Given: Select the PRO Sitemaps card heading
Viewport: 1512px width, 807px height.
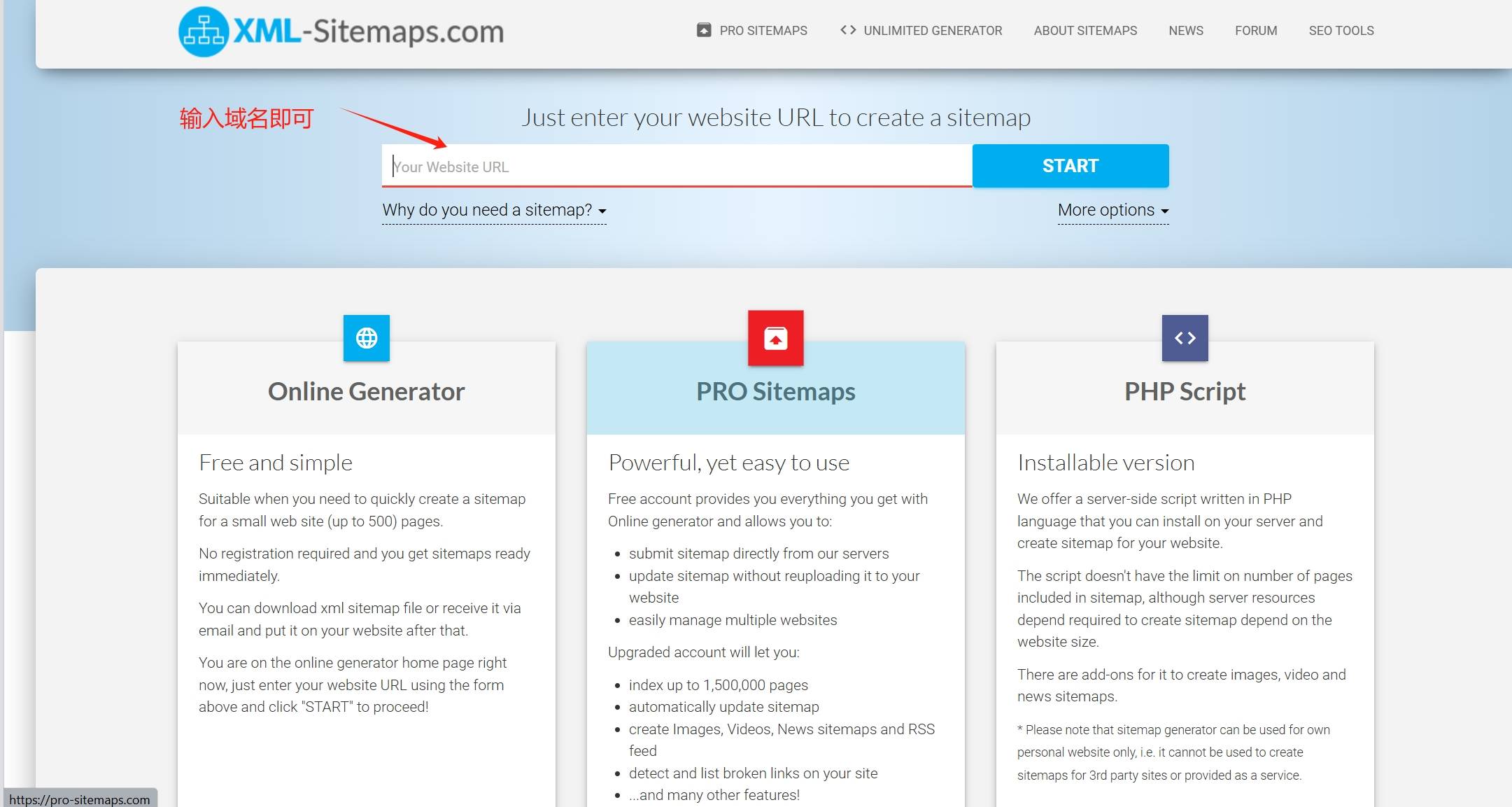Looking at the screenshot, I should coord(776,391).
